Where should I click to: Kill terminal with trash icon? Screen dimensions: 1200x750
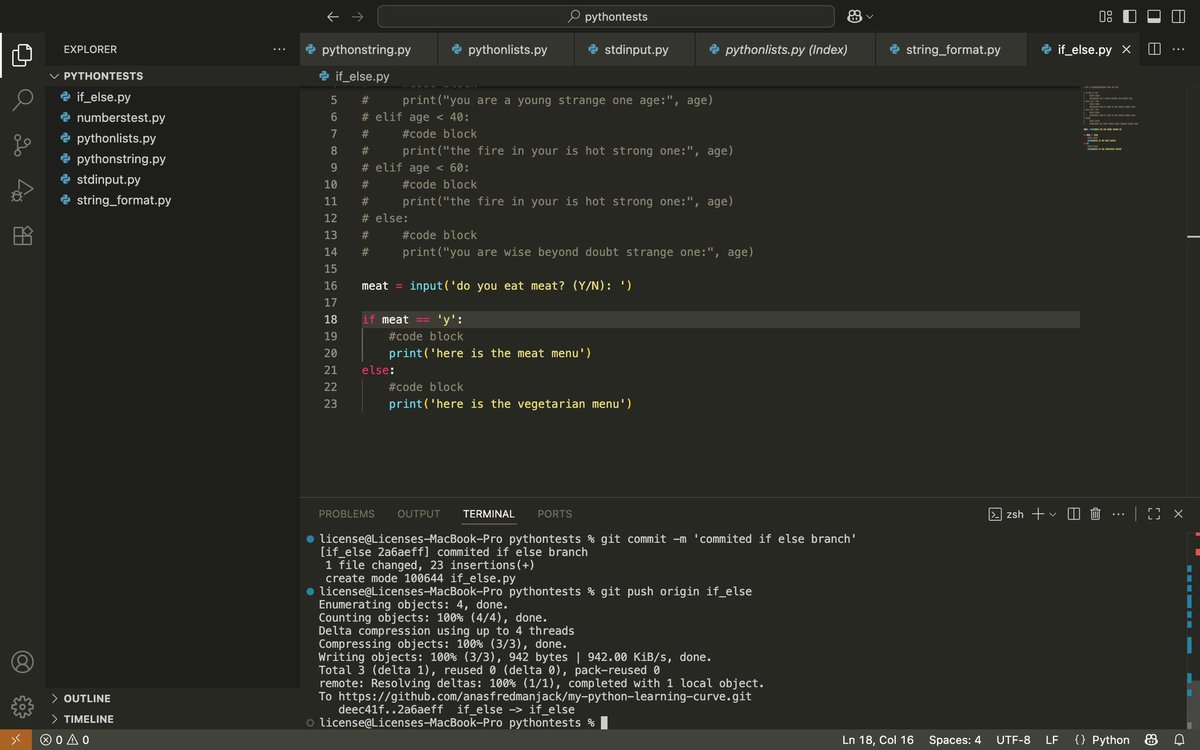(x=1095, y=514)
